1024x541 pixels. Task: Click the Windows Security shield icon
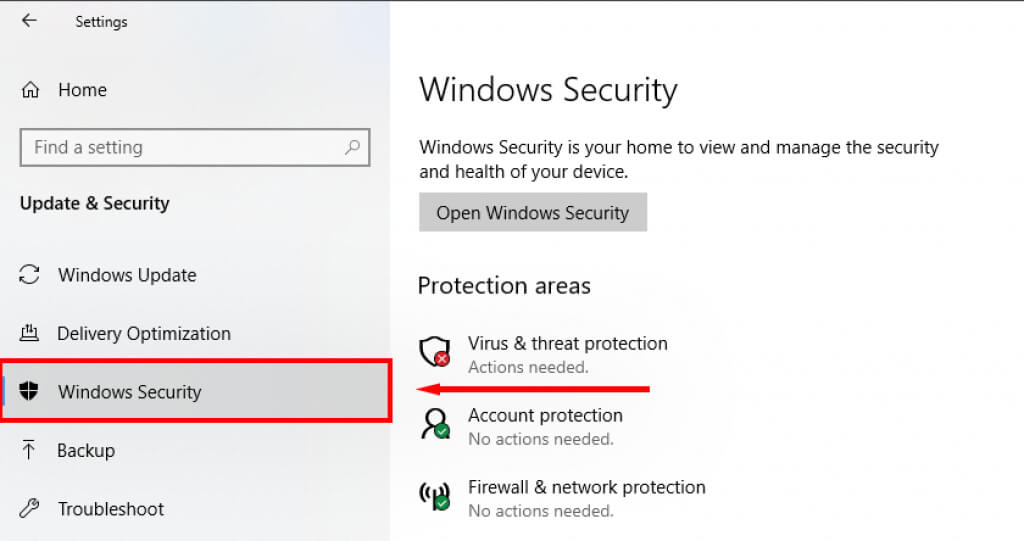(x=30, y=392)
